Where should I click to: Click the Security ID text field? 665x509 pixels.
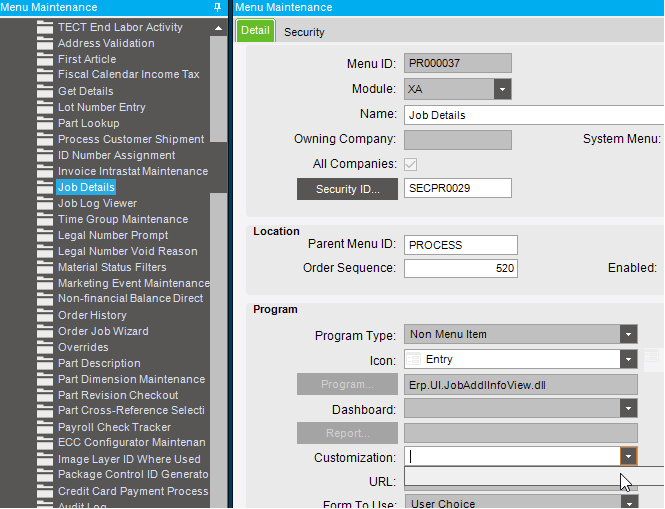click(458, 188)
